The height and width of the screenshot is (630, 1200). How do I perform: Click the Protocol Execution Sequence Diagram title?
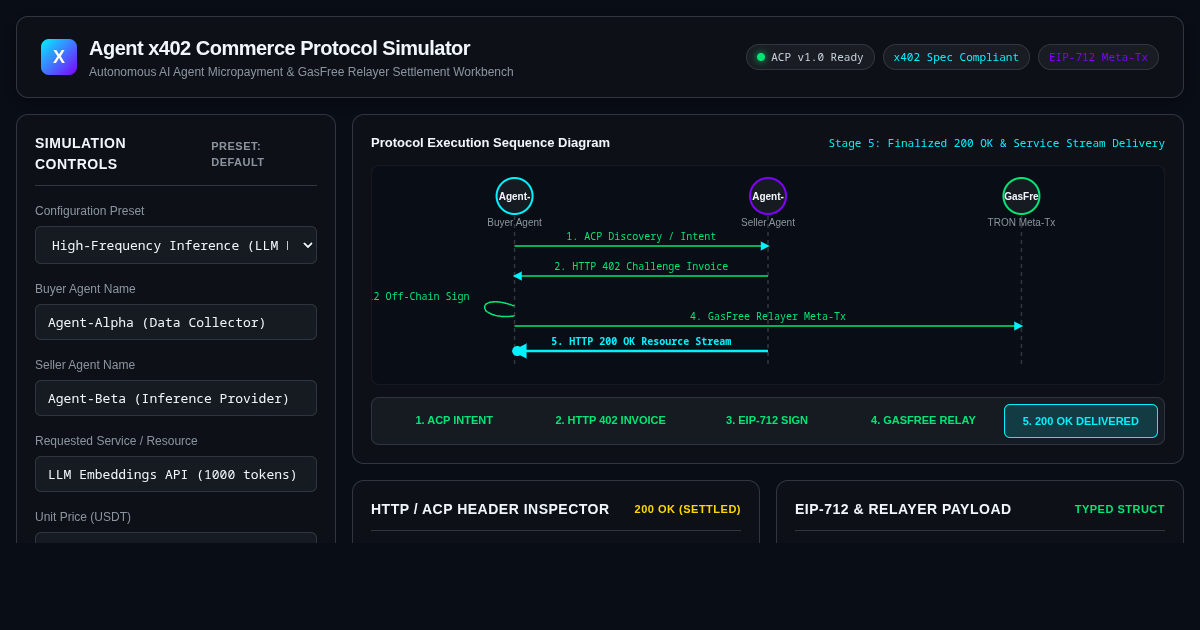[x=490, y=143]
